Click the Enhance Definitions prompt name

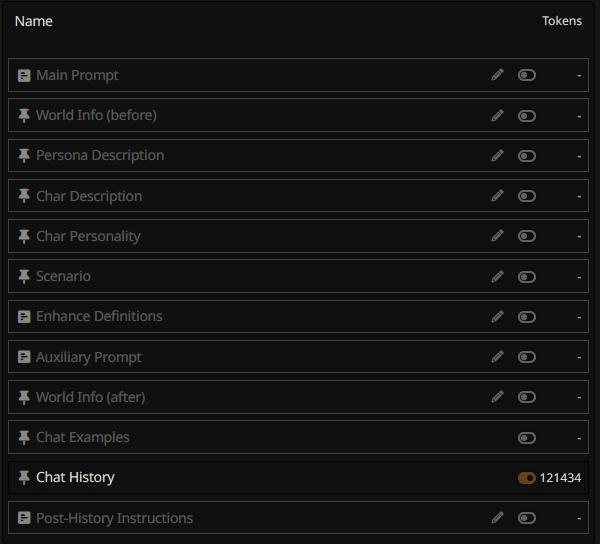[99, 316]
